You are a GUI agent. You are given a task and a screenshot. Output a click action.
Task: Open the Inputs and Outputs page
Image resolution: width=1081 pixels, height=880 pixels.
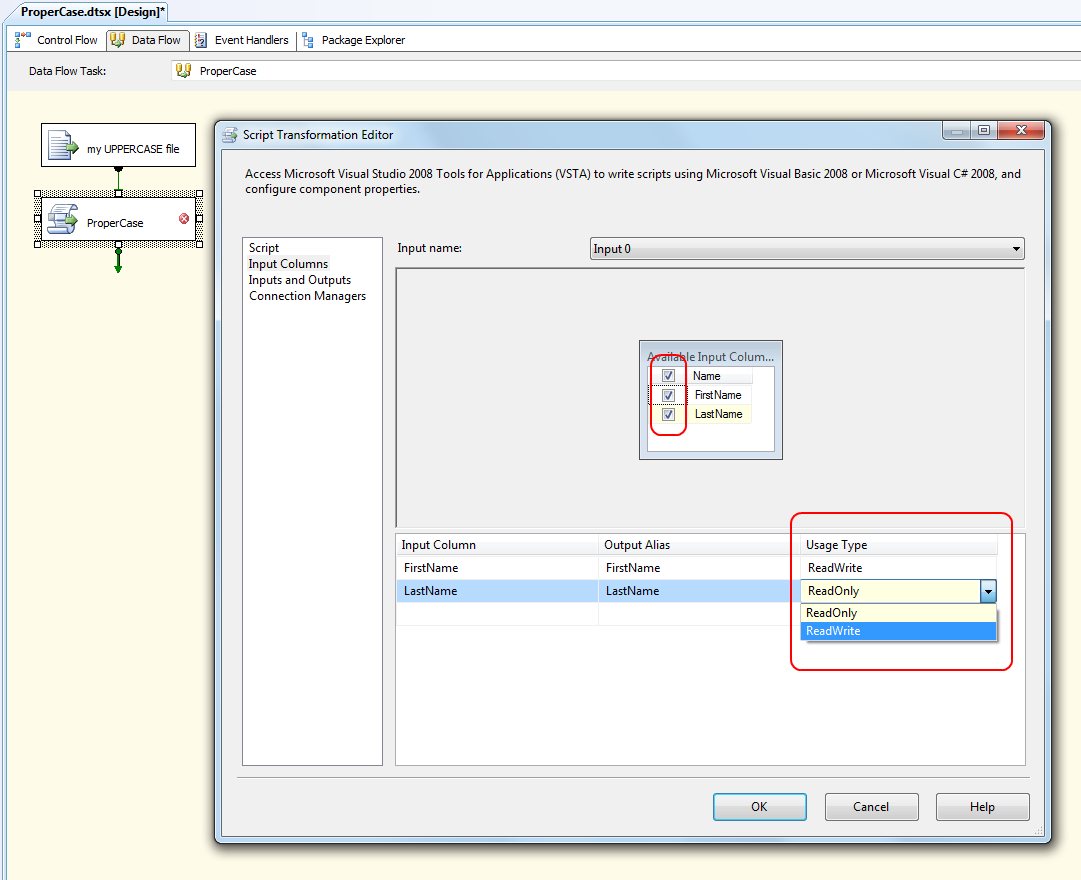tap(300, 279)
